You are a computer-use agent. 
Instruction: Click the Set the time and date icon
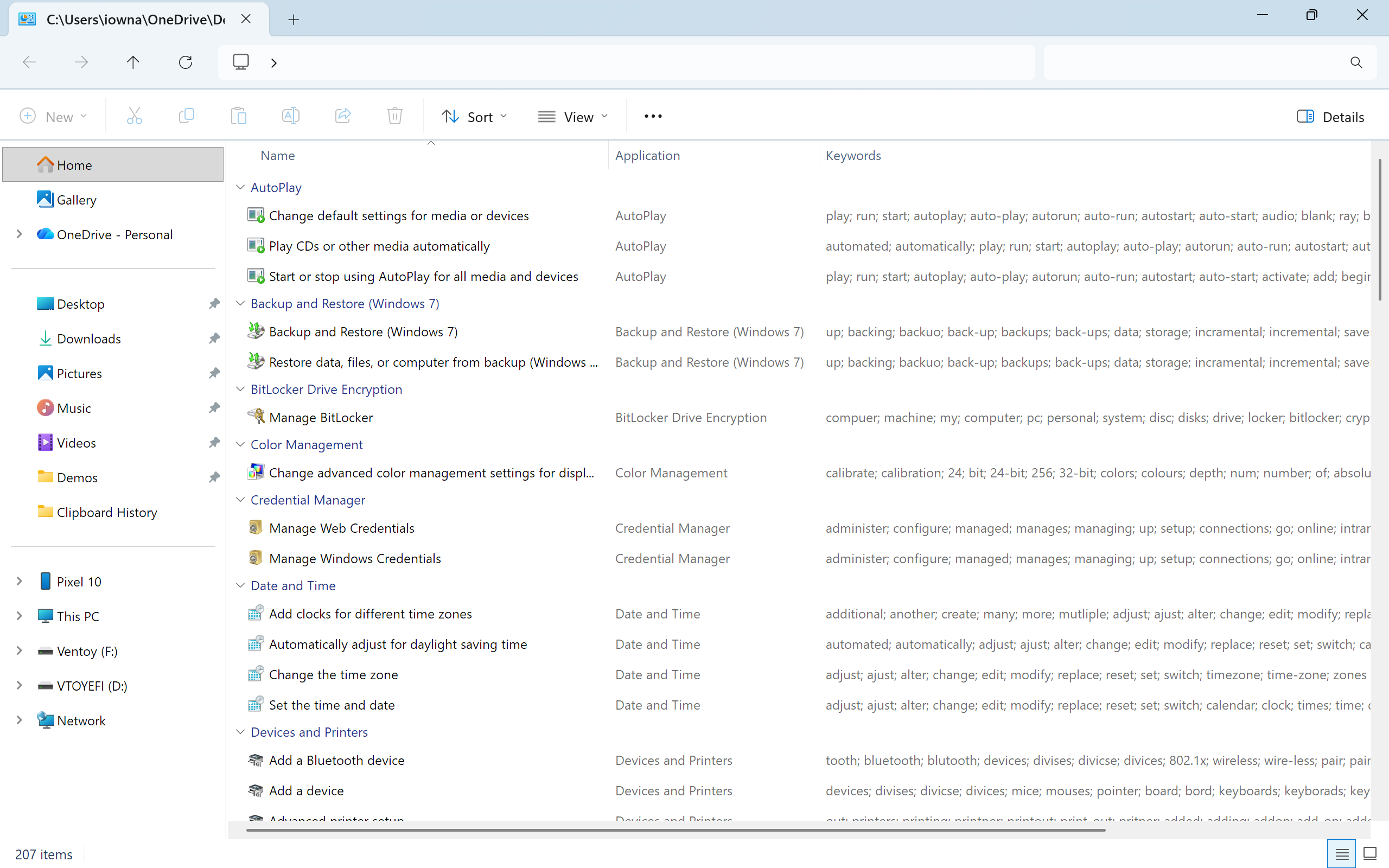coord(256,704)
